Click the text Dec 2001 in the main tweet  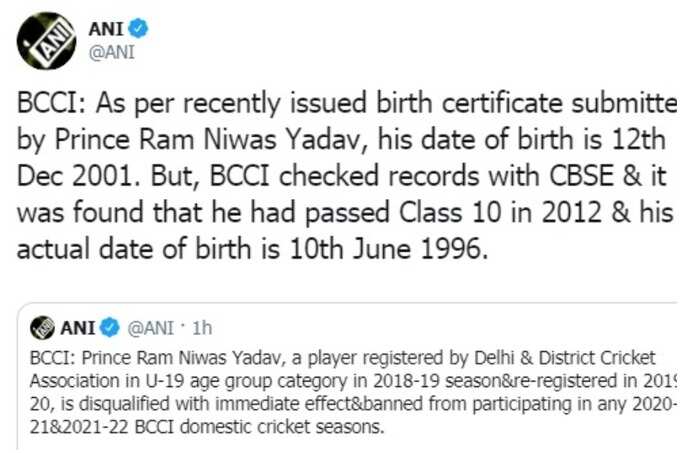tap(75, 176)
